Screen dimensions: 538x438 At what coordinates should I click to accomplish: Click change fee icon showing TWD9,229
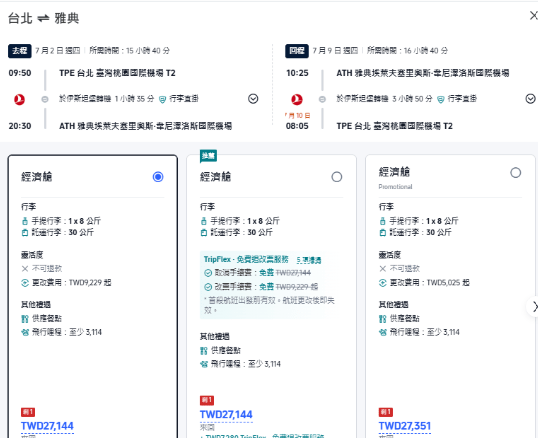click(25, 283)
